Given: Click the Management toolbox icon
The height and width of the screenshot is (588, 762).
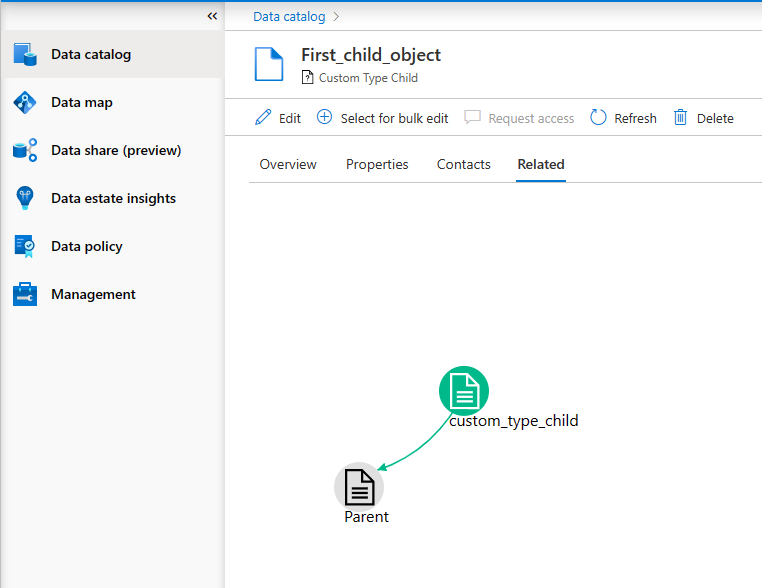Looking at the screenshot, I should coord(25,295).
